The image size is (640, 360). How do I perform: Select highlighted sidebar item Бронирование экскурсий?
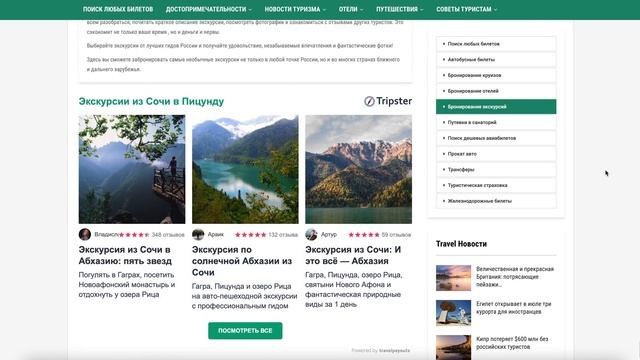(496, 107)
